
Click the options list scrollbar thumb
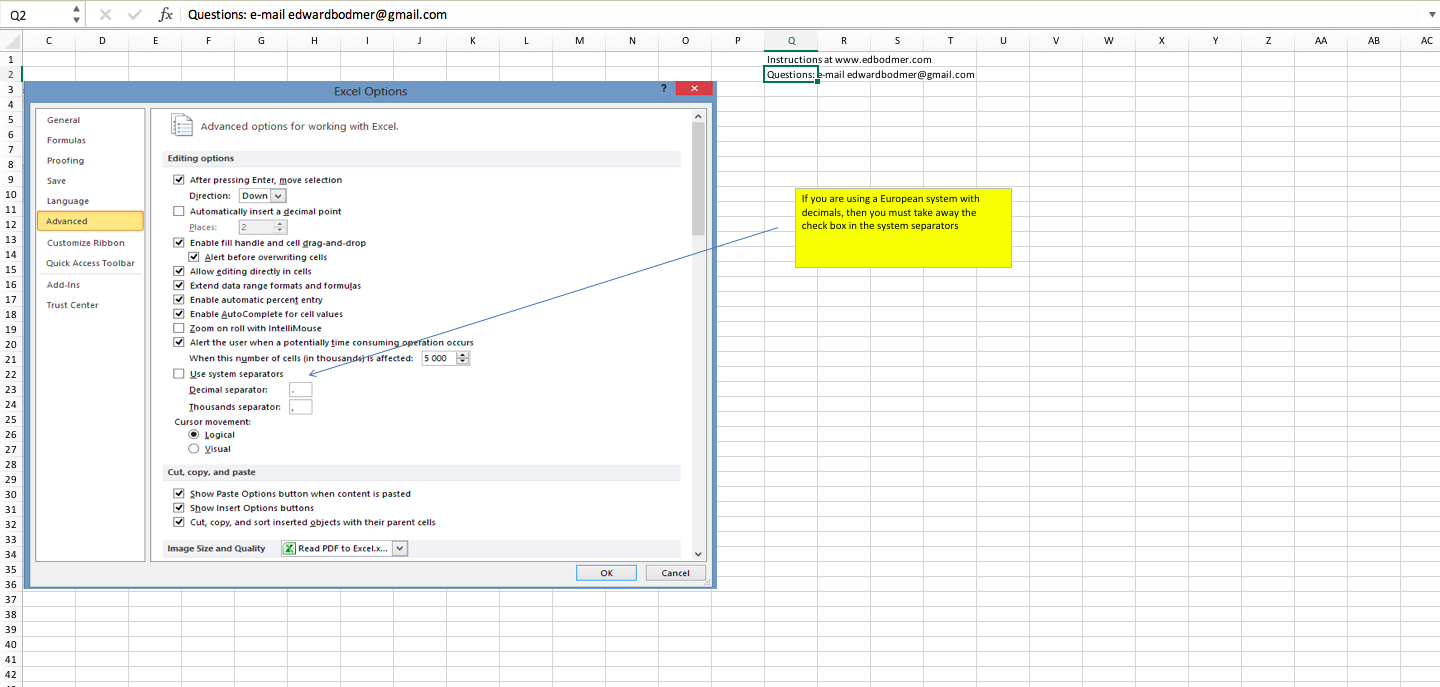(698, 178)
